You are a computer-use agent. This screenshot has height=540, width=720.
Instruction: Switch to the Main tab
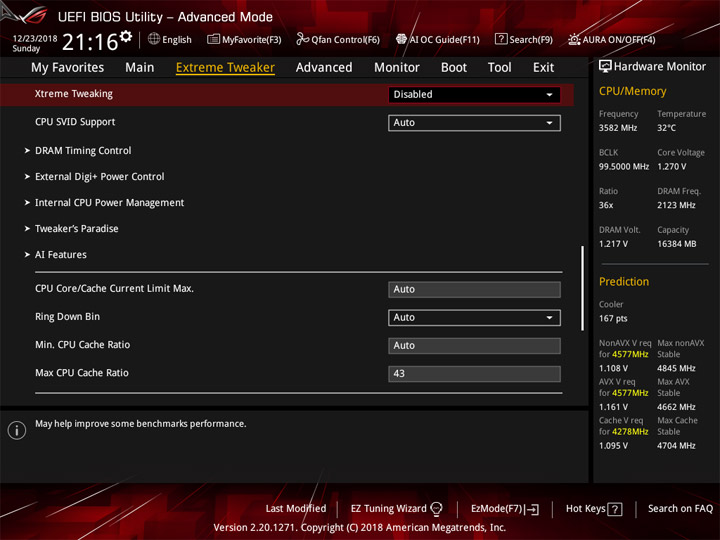(140, 68)
